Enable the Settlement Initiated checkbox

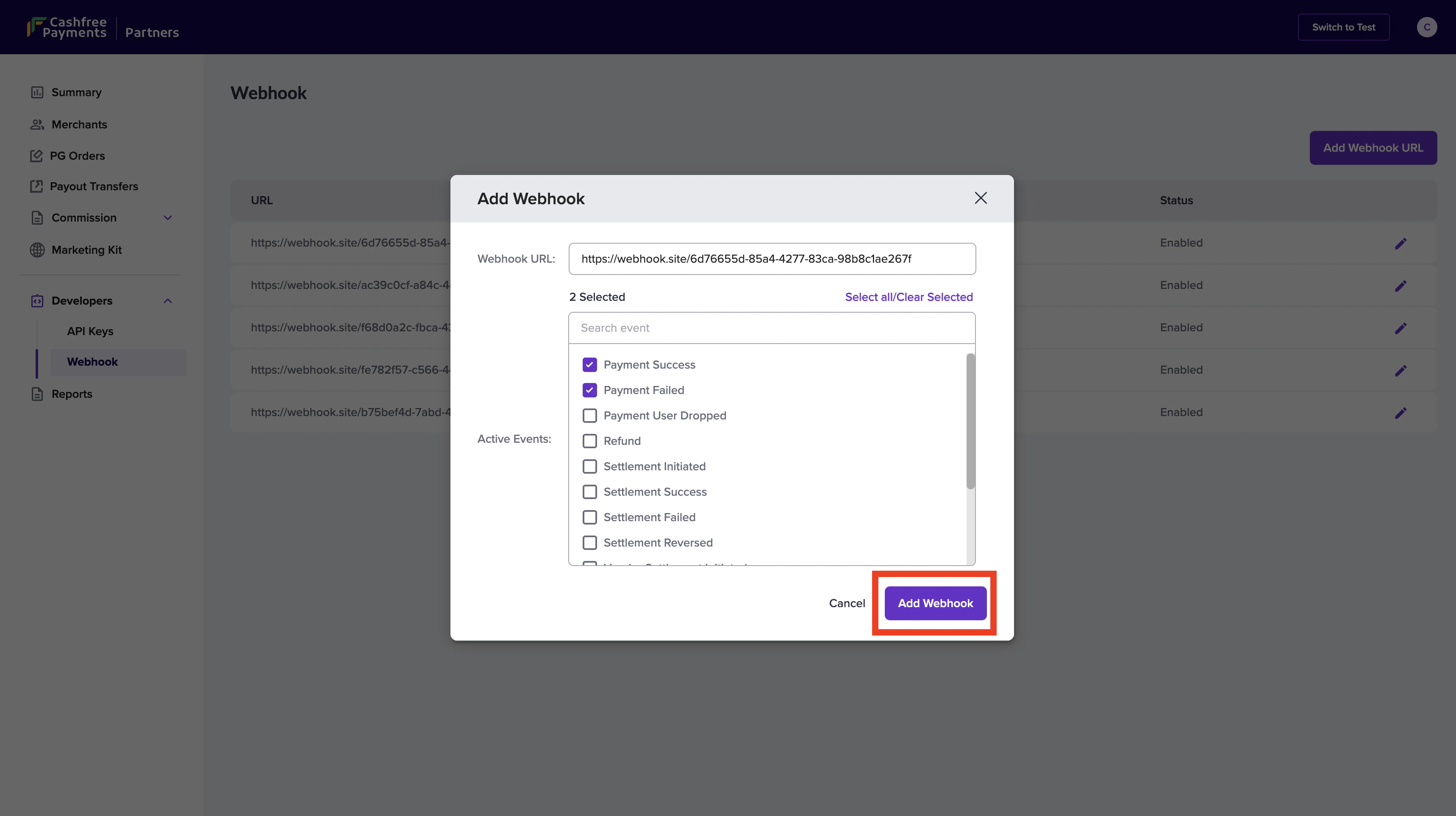pyautogui.click(x=589, y=466)
